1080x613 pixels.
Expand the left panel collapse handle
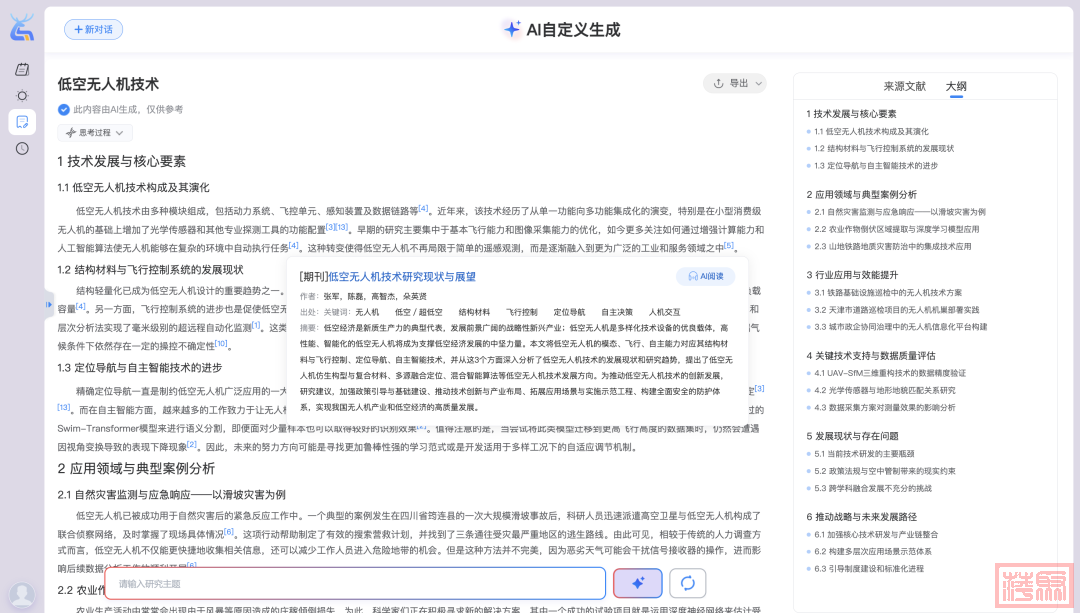pos(48,303)
